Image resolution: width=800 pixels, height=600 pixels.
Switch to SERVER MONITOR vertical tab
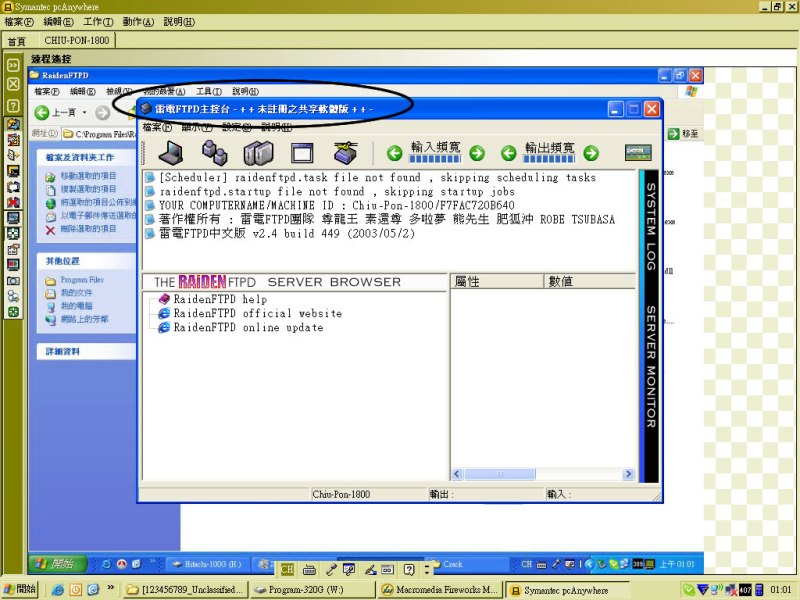[651, 367]
